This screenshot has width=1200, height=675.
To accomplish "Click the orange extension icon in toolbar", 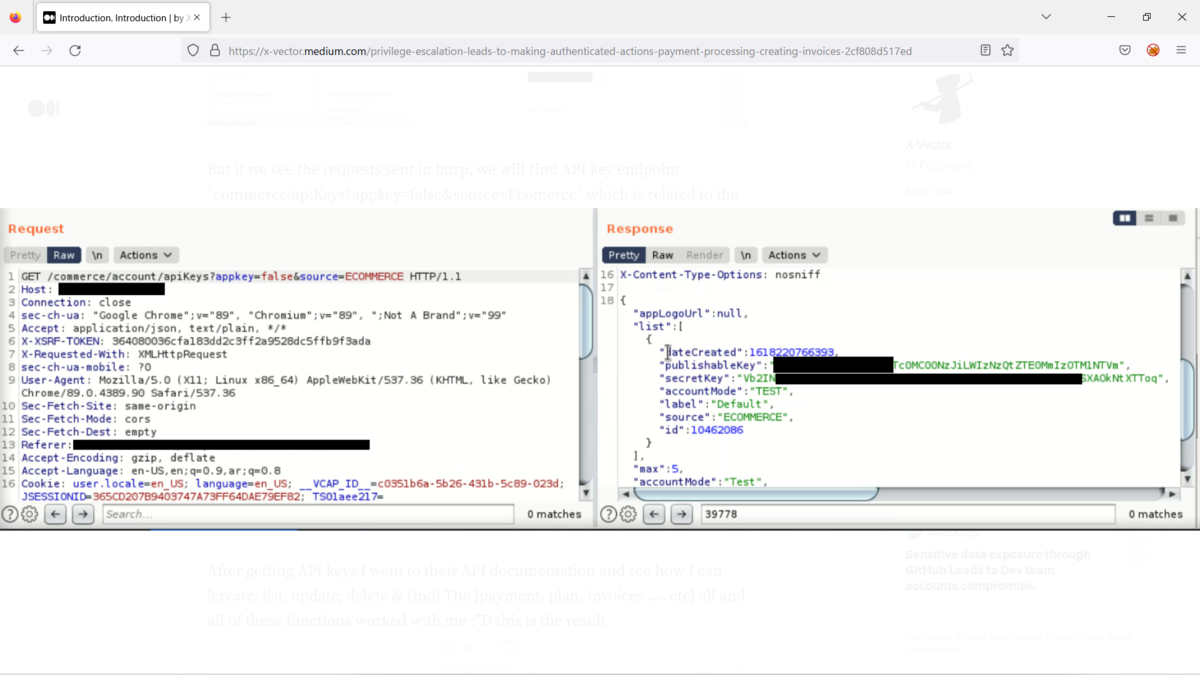I will (1153, 50).
